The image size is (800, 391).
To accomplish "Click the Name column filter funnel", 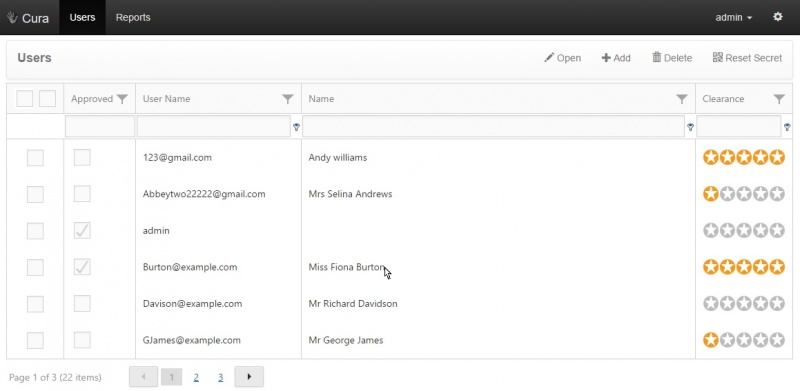I will point(682,99).
